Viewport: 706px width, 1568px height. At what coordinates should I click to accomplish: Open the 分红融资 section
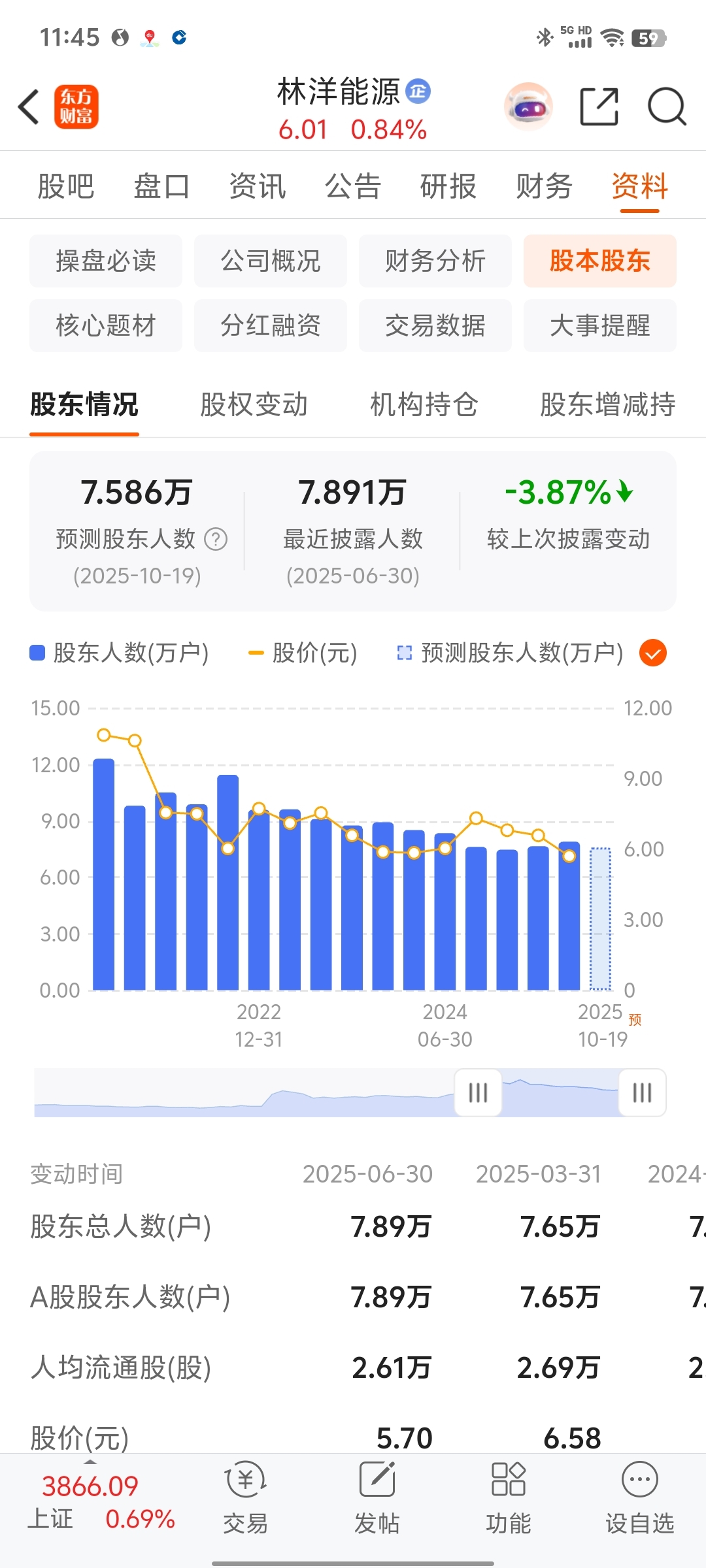pyautogui.click(x=271, y=325)
